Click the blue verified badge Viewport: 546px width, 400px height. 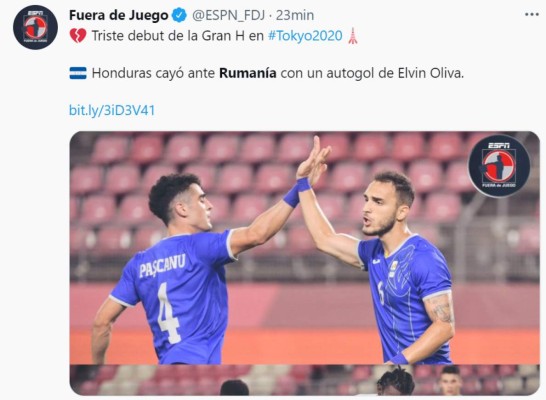[x=180, y=15]
